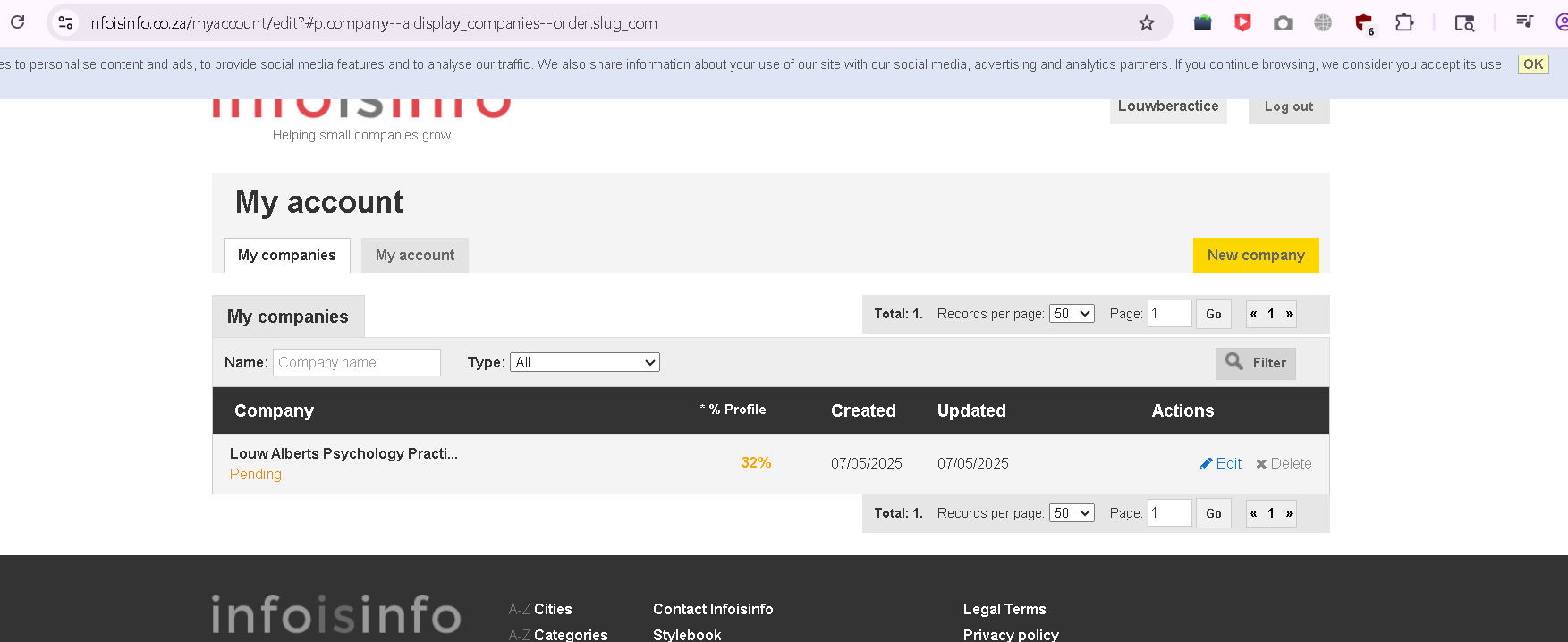Focus the top Page number field

coord(1170,314)
